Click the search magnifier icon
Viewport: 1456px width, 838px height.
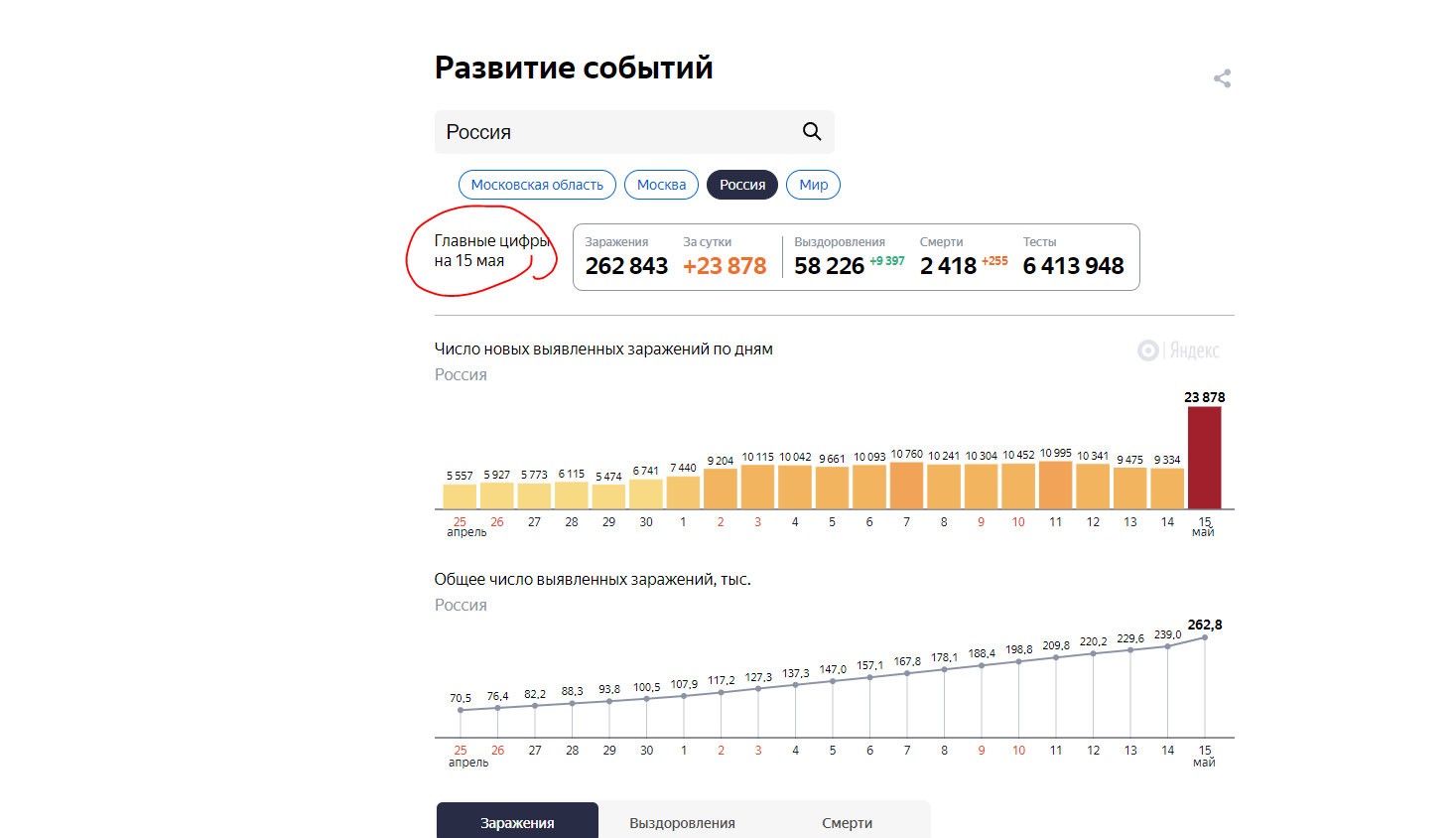pyautogui.click(x=812, y=132)
